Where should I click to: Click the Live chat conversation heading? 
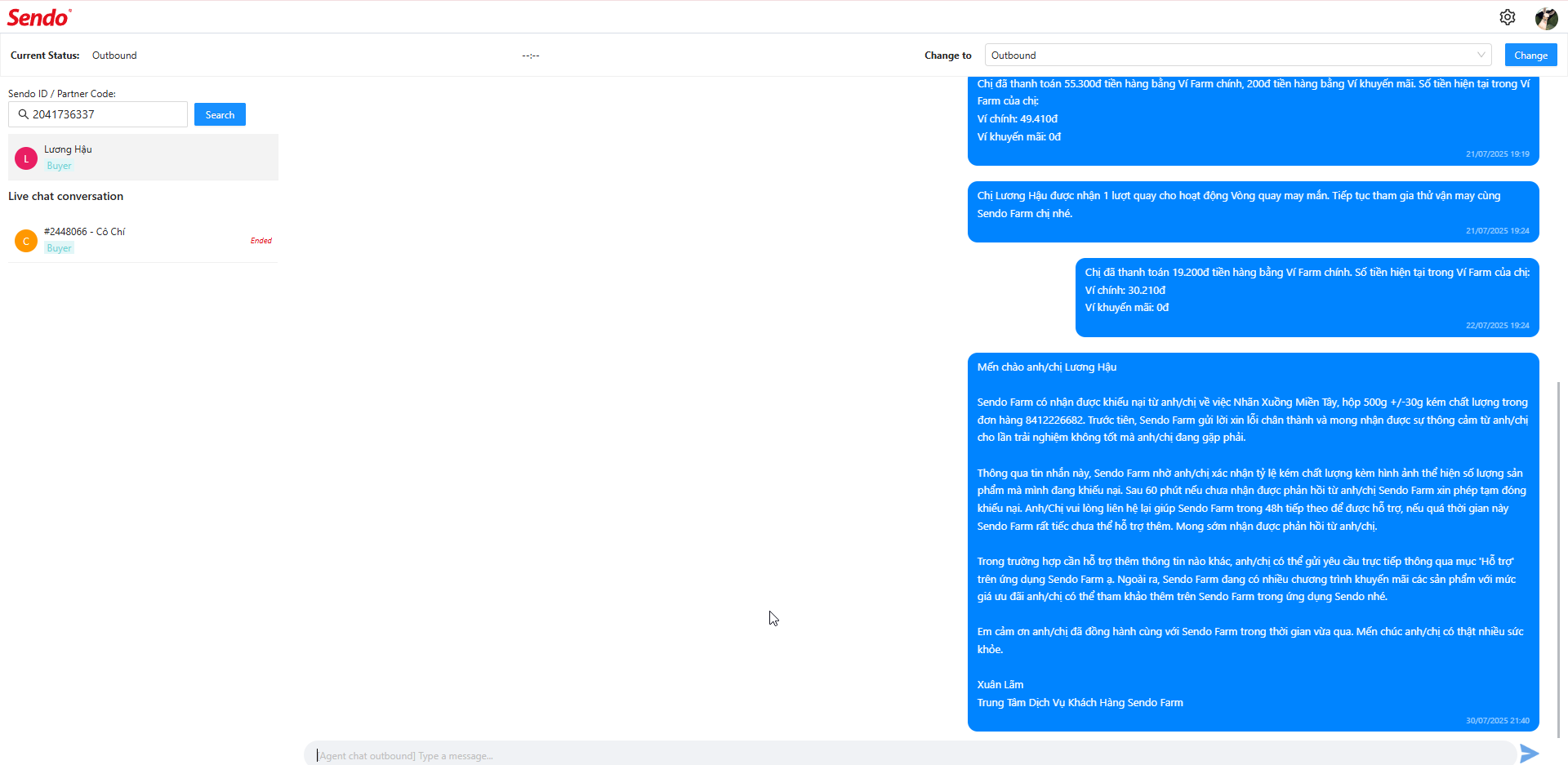pos(65,196)
